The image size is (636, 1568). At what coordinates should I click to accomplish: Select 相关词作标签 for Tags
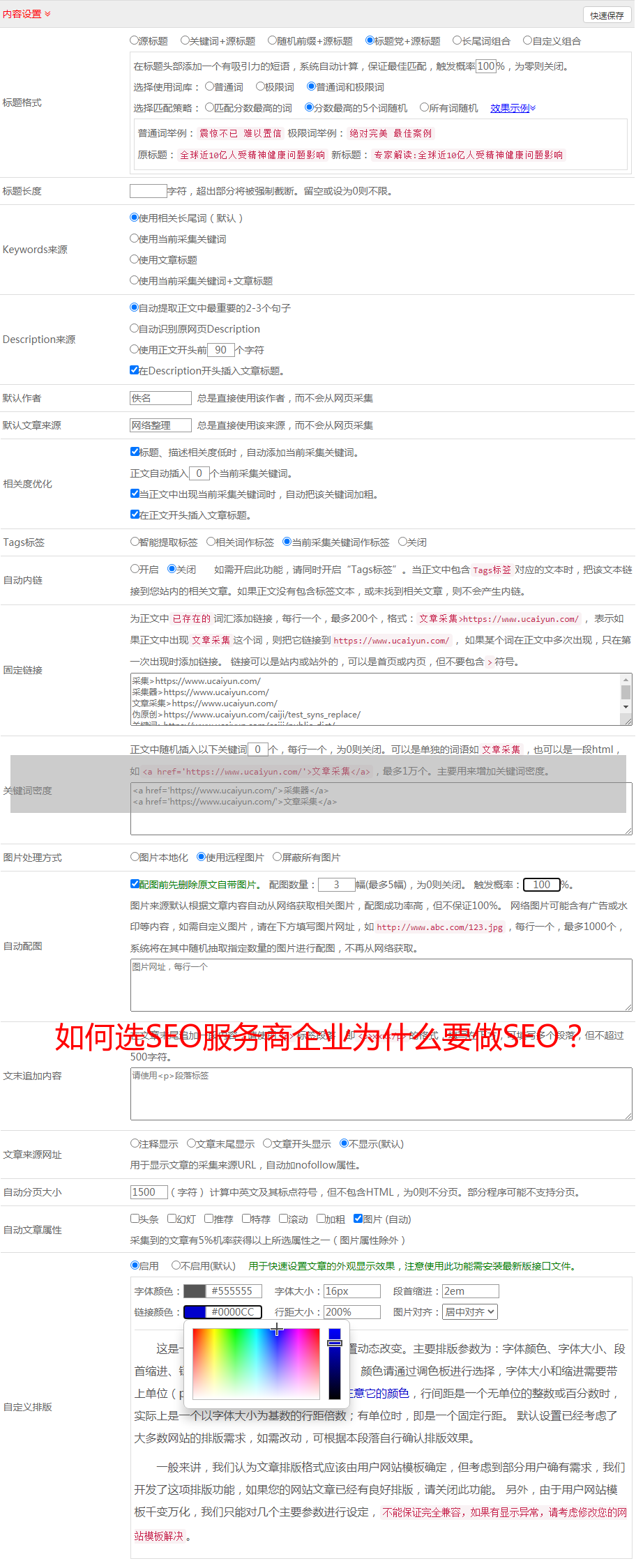tap(211, 542)
